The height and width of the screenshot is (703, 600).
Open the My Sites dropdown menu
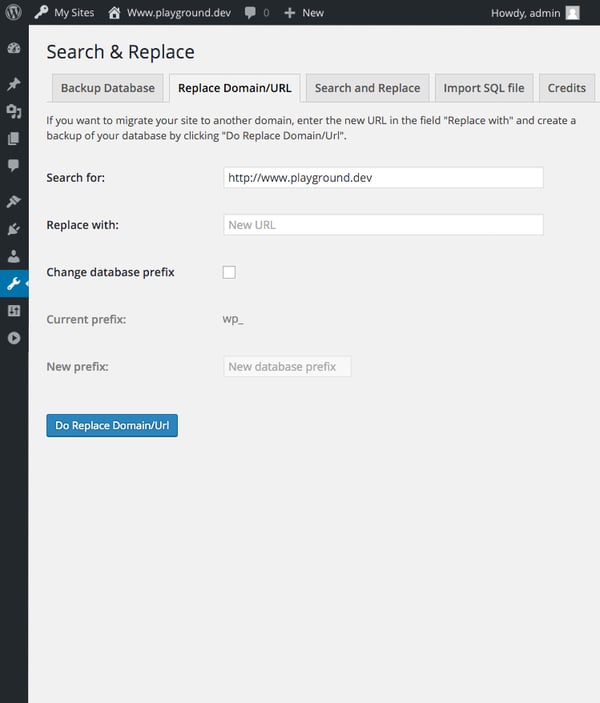65,13
